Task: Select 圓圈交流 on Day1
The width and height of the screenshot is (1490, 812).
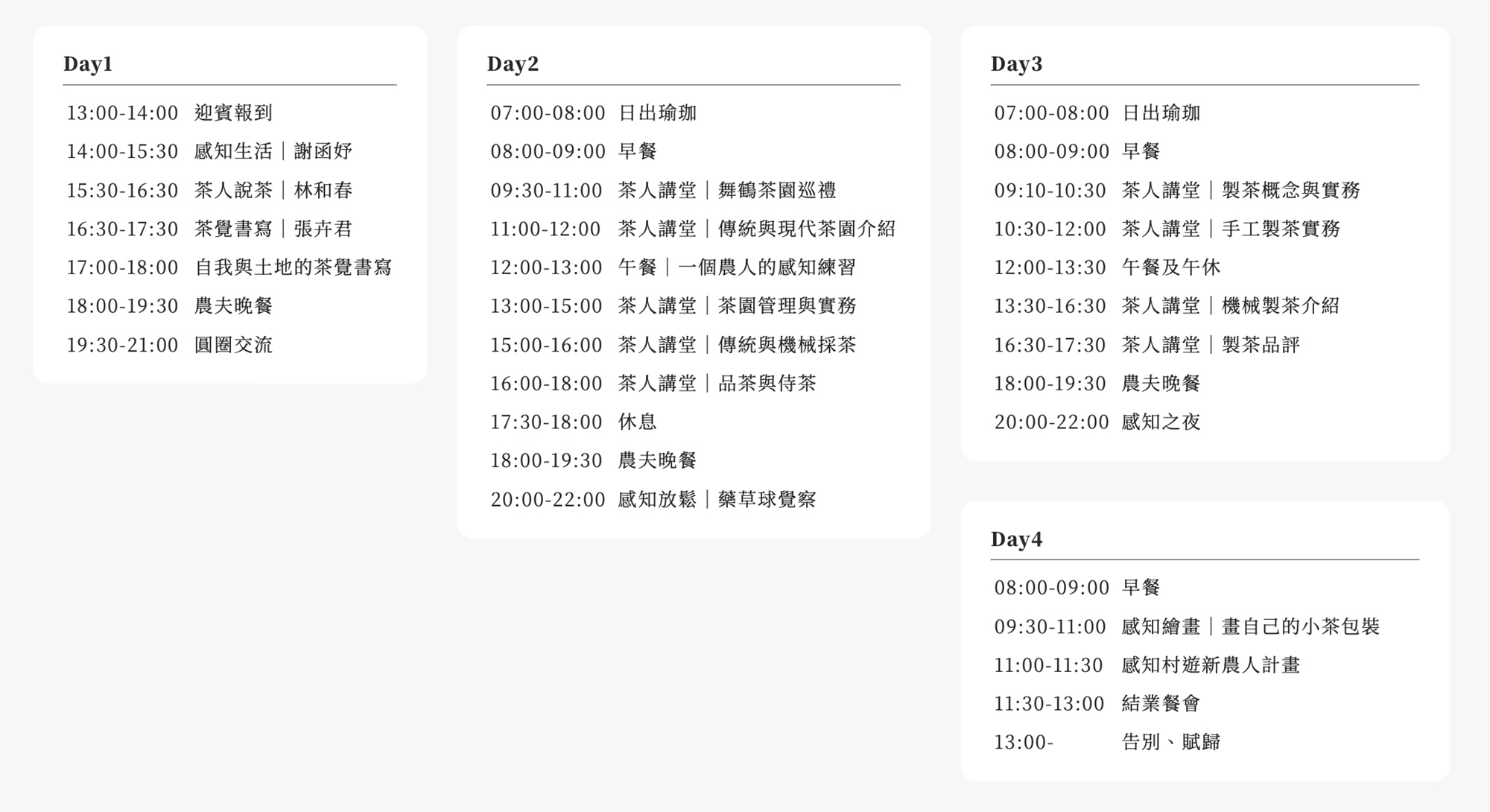Action: coord(233,345)
